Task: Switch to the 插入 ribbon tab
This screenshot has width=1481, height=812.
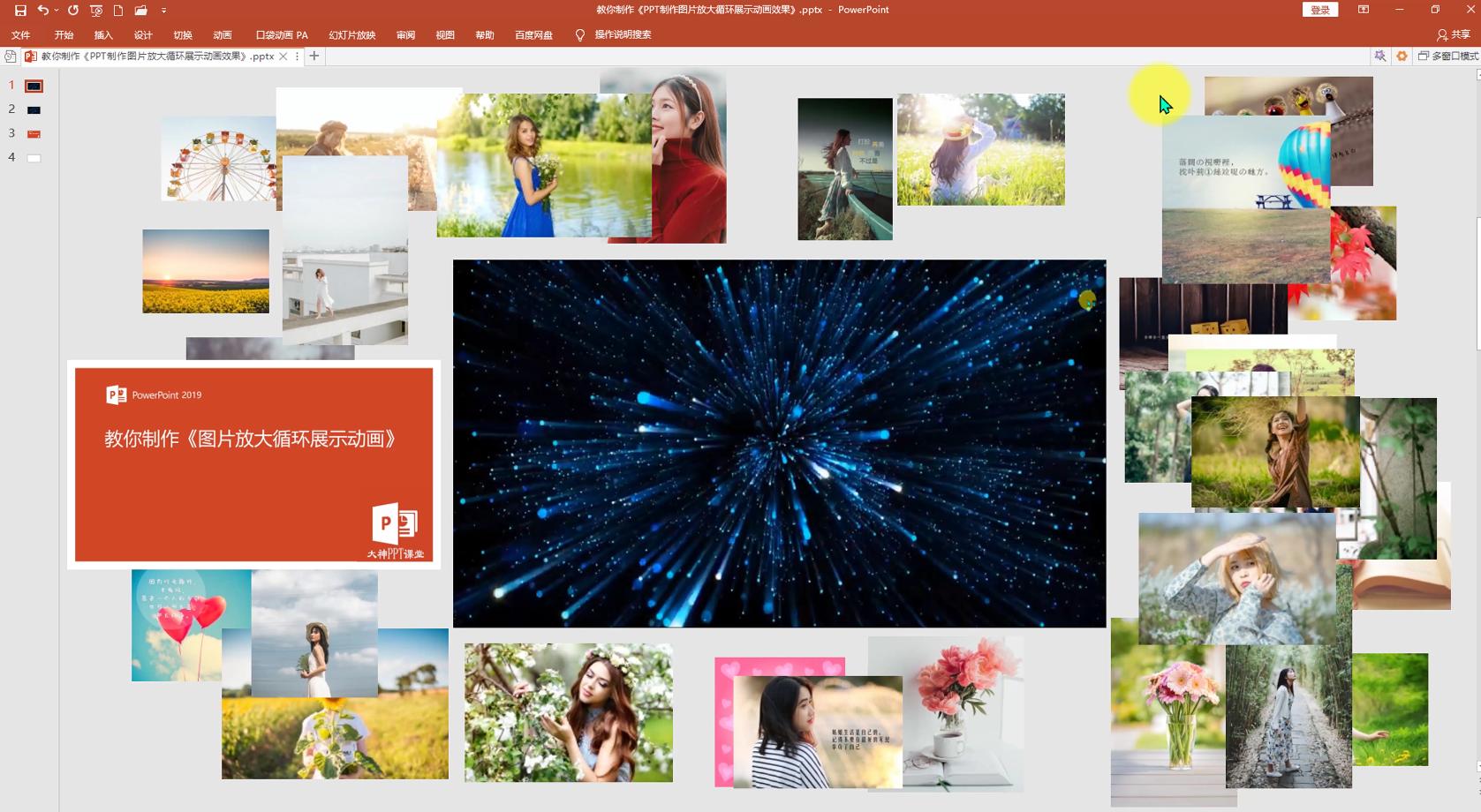Action: click(103, 35)
